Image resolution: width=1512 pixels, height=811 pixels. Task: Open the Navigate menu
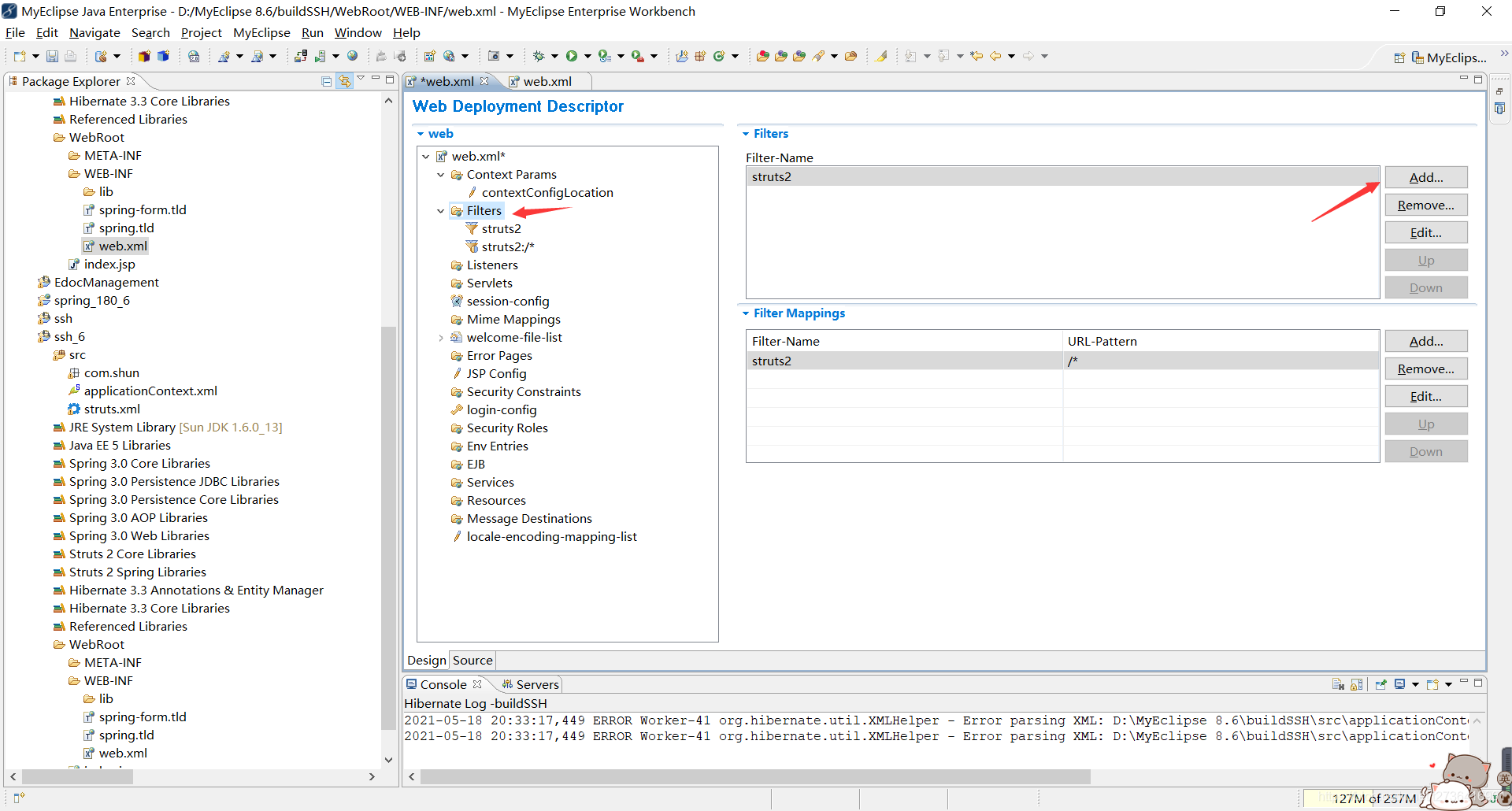tap(94, 32)
